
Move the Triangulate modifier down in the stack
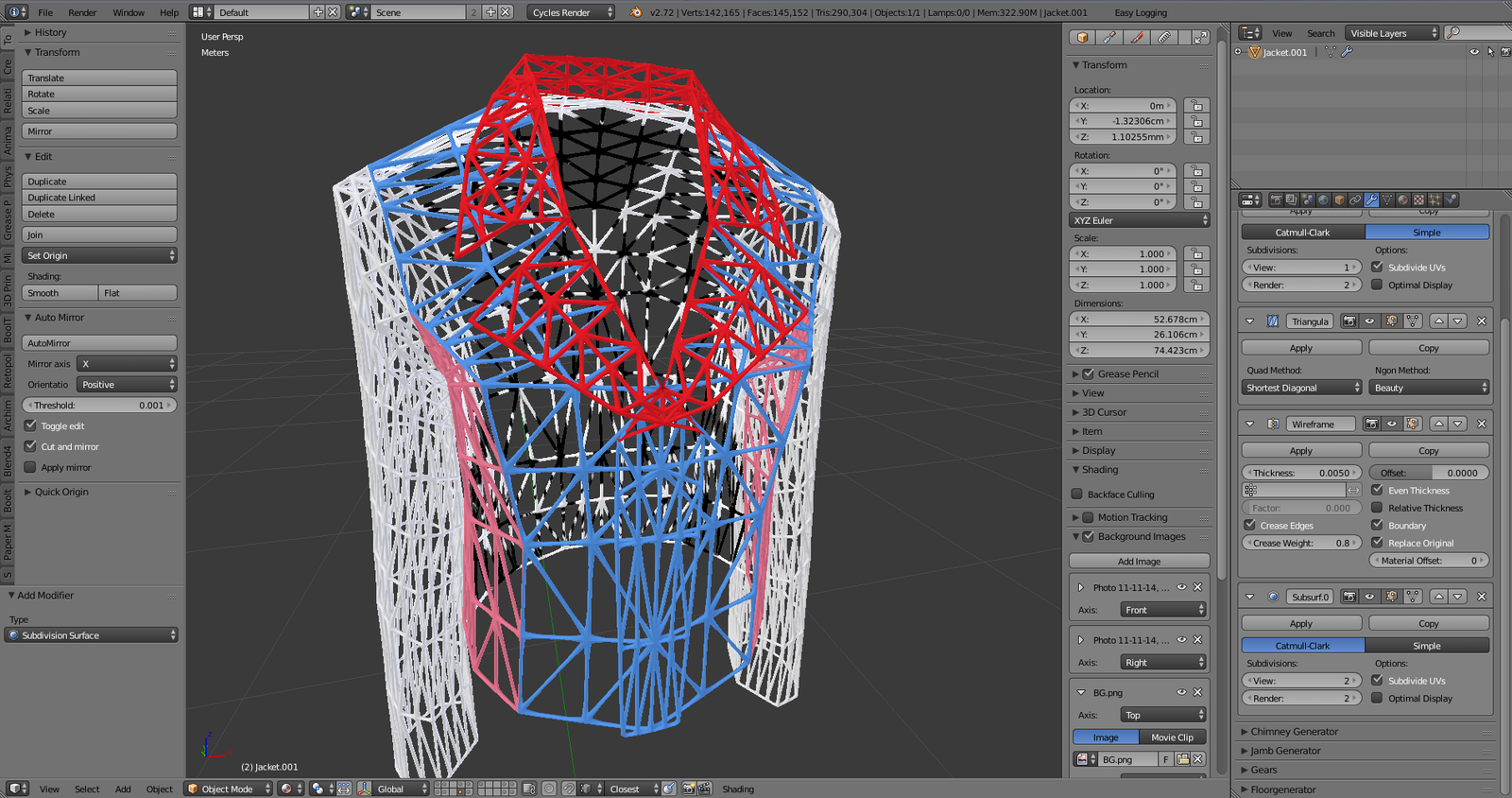click(x=1458, y=321)
